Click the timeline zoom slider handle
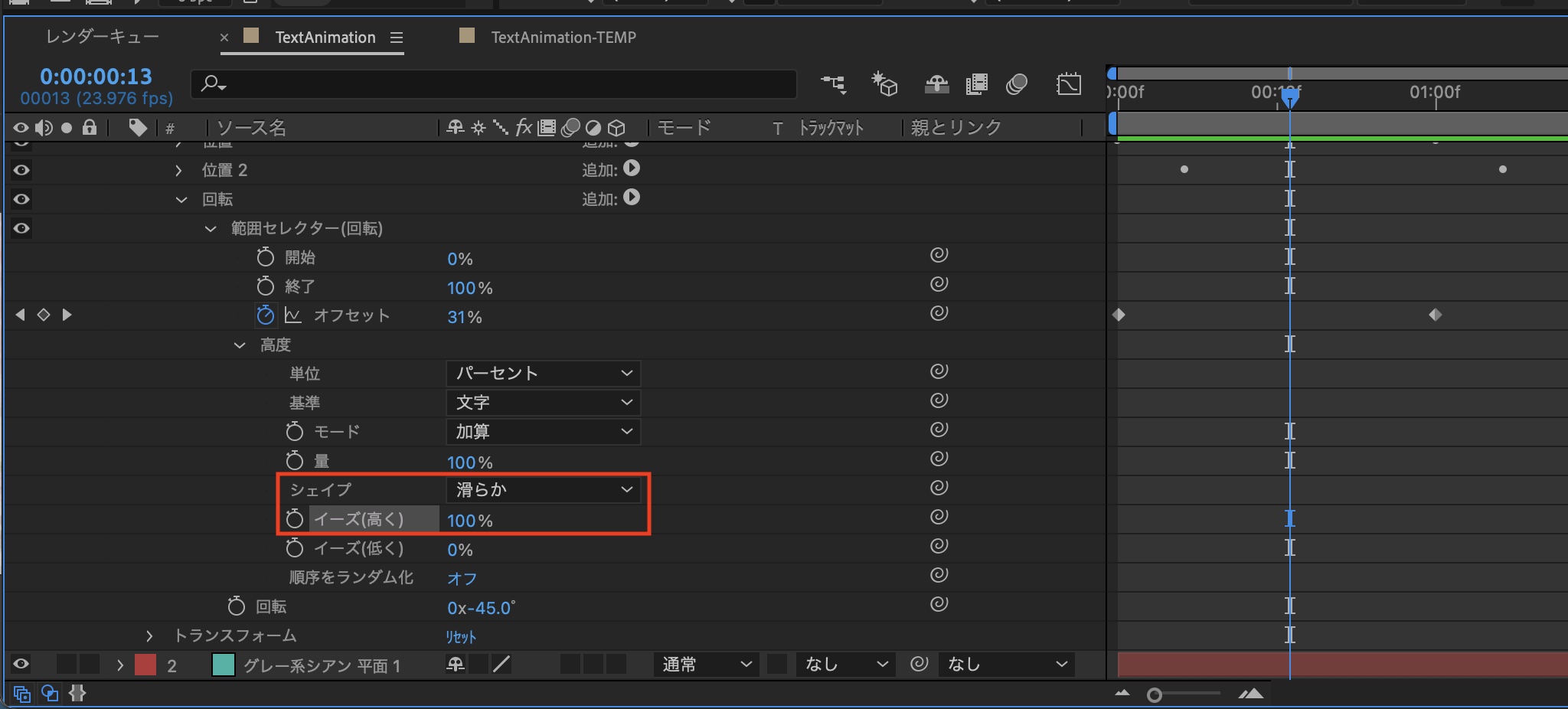1568x709 pixels. pos(1155,695)
